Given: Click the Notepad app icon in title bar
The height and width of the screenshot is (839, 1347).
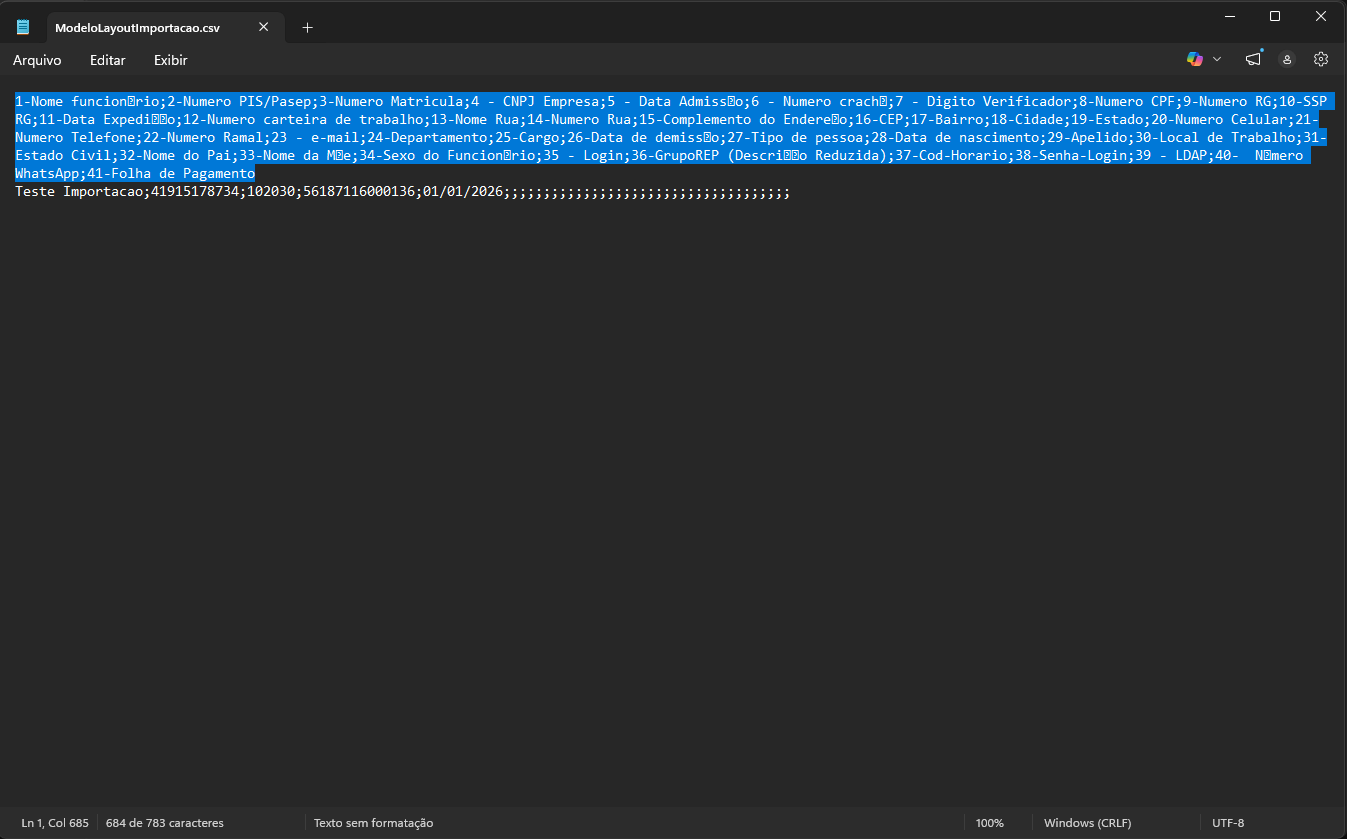Looking at the screenshot, I should point(23,27).
